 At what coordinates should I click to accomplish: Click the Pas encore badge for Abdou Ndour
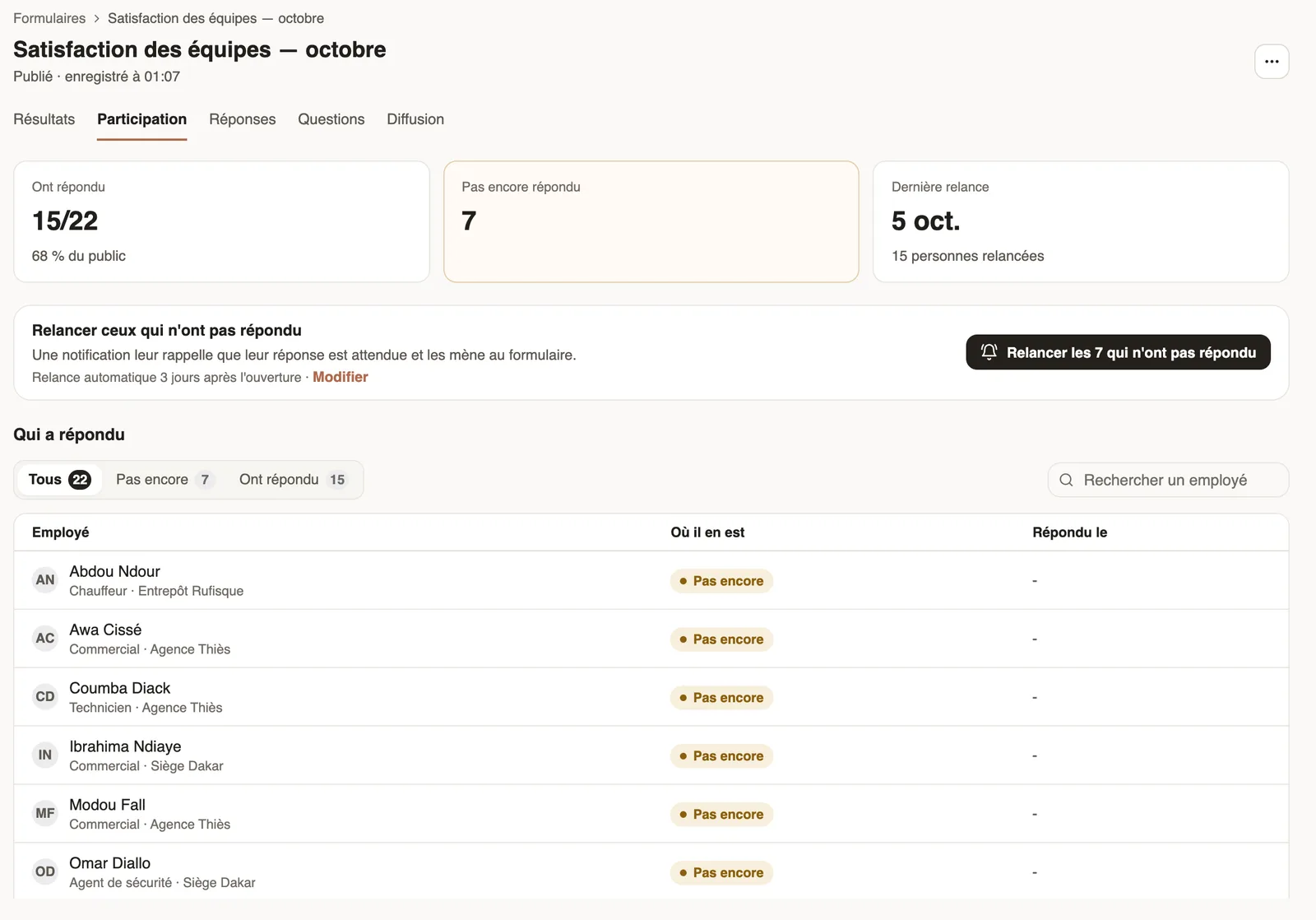pos(721,581)
